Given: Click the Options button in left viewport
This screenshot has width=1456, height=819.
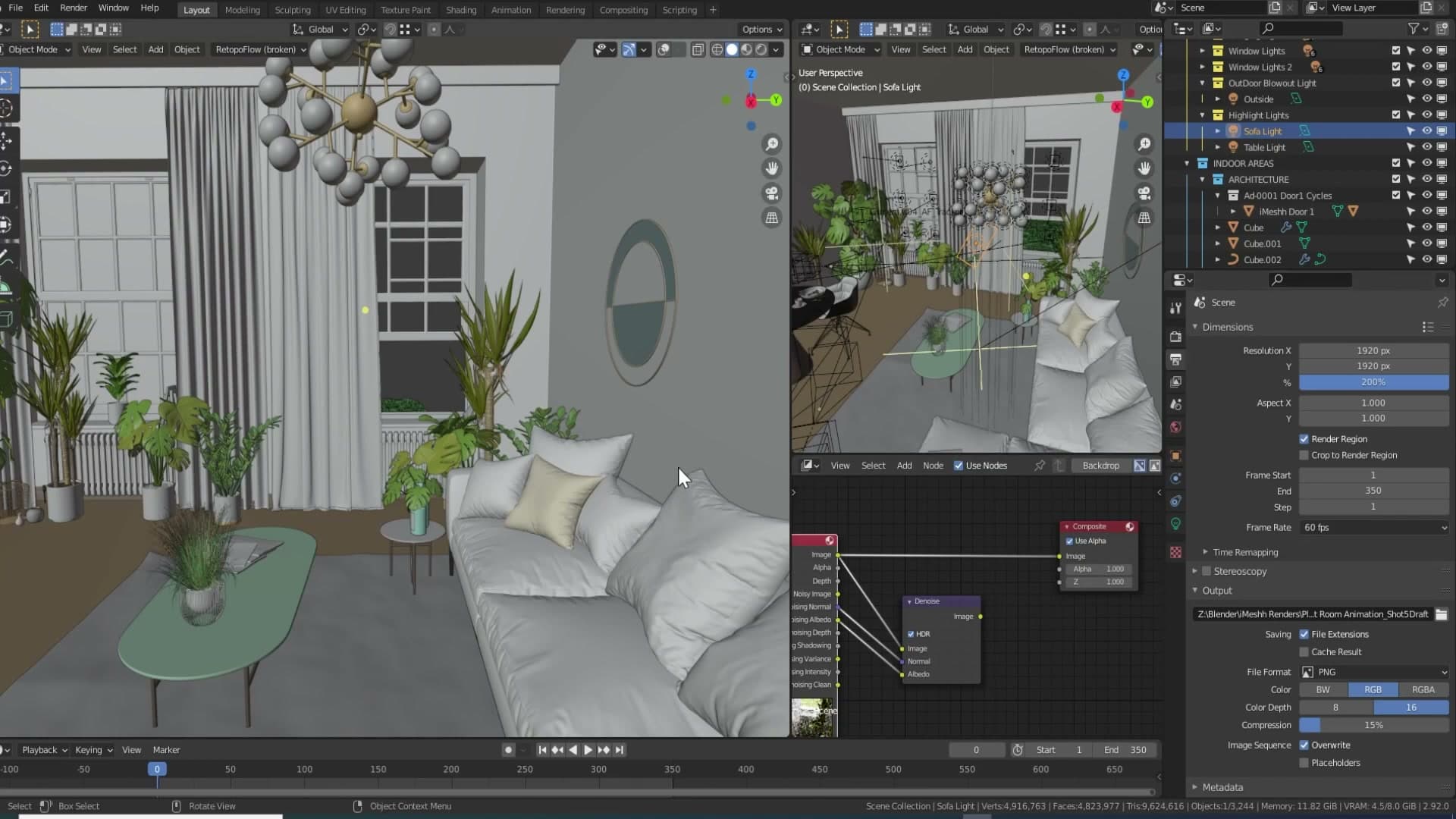Looking at the screenshot, I should [x=761, y=30].
